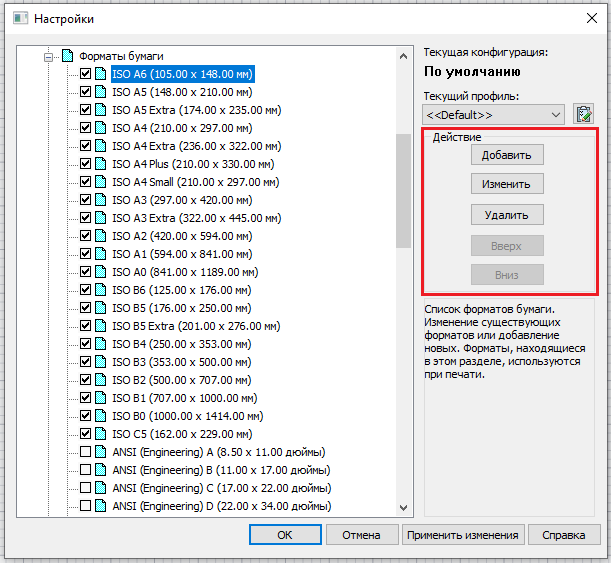Click Применить изменения button
The image size is (611, 563).
463,535
